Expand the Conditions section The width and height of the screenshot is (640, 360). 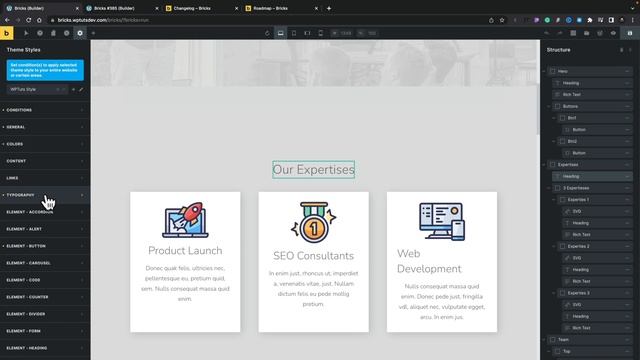point(45,110)
